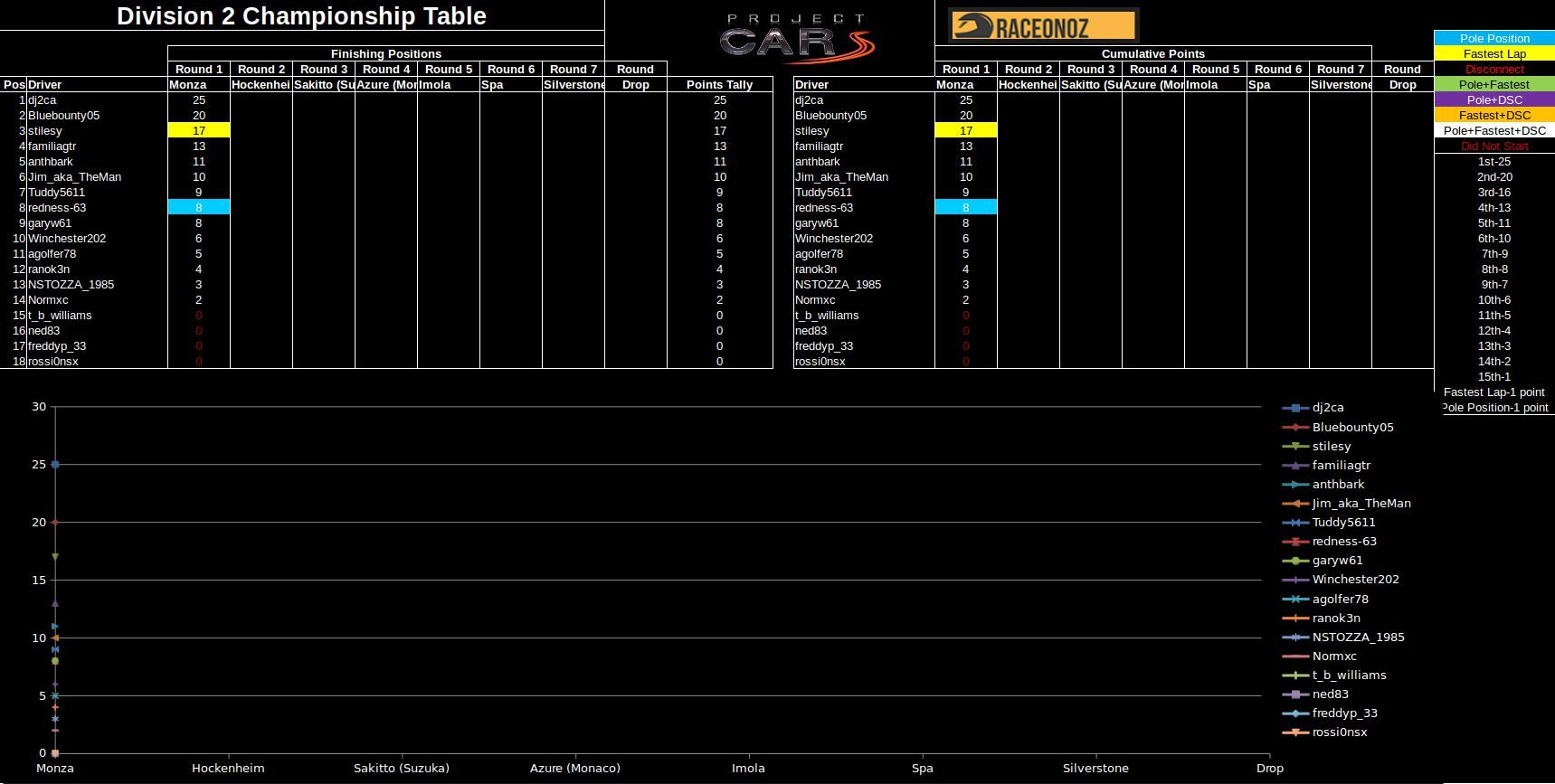
Task: Click the RaceOnOz logo banner
Action: pyautogui.click(x=1042, y=25)
